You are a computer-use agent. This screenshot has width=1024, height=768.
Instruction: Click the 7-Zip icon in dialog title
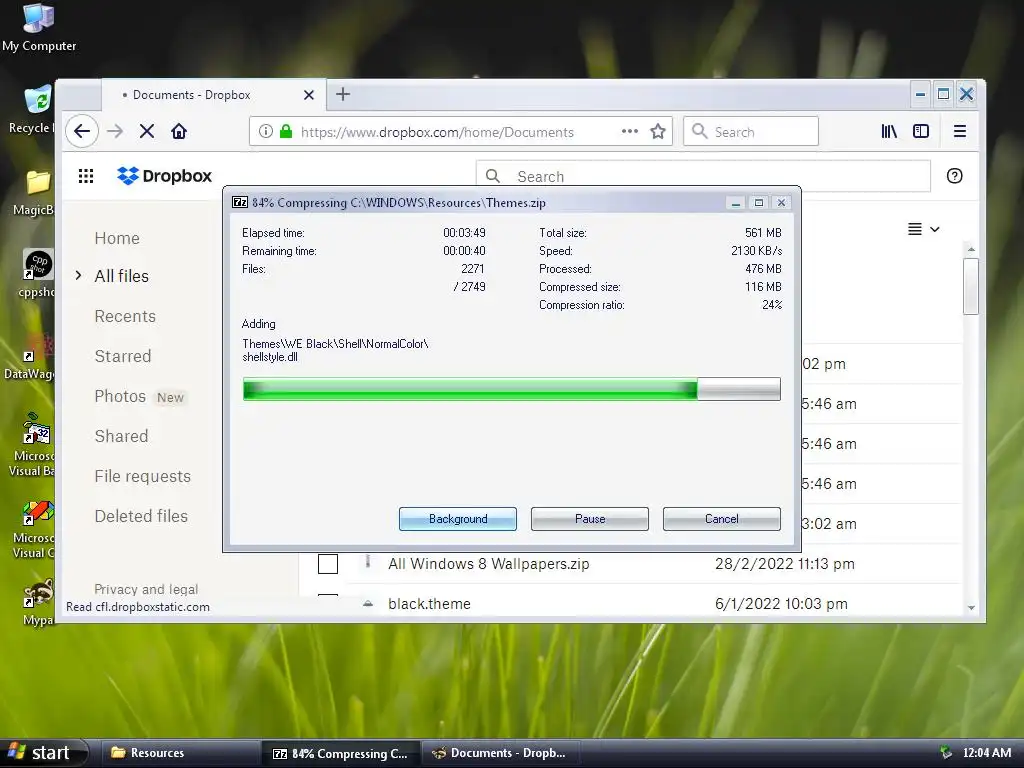240,202
